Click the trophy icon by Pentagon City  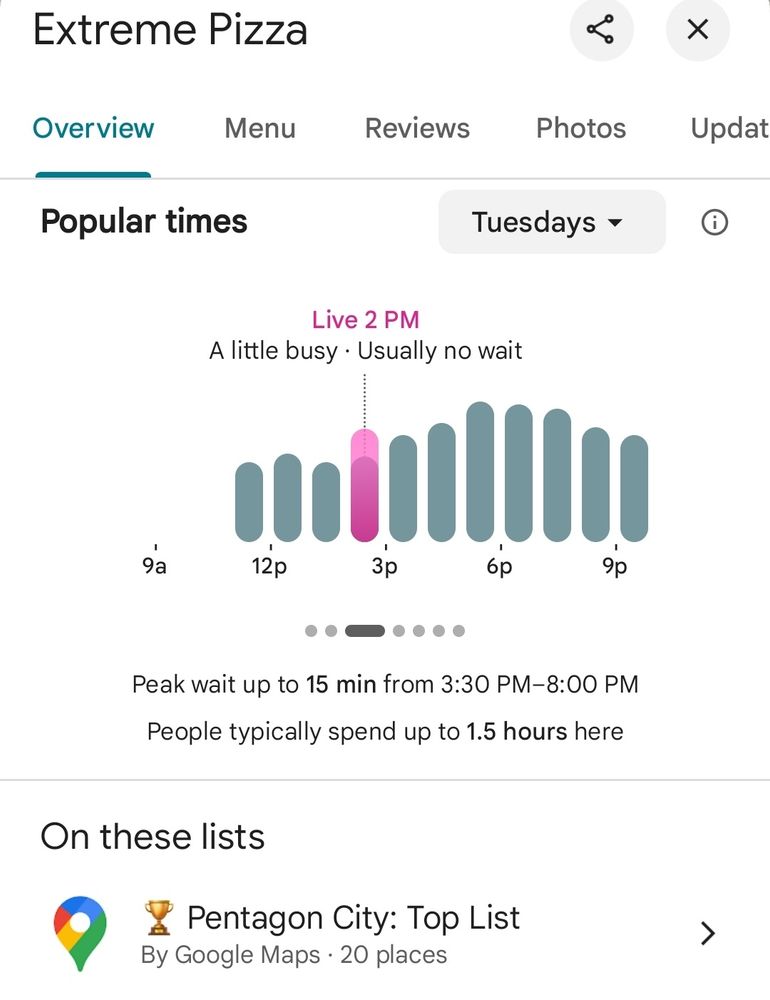point(158,918)
